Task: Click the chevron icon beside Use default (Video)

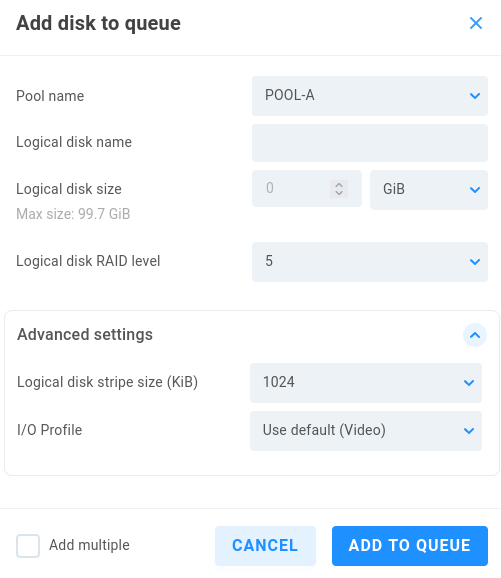Action: point(469,431)
